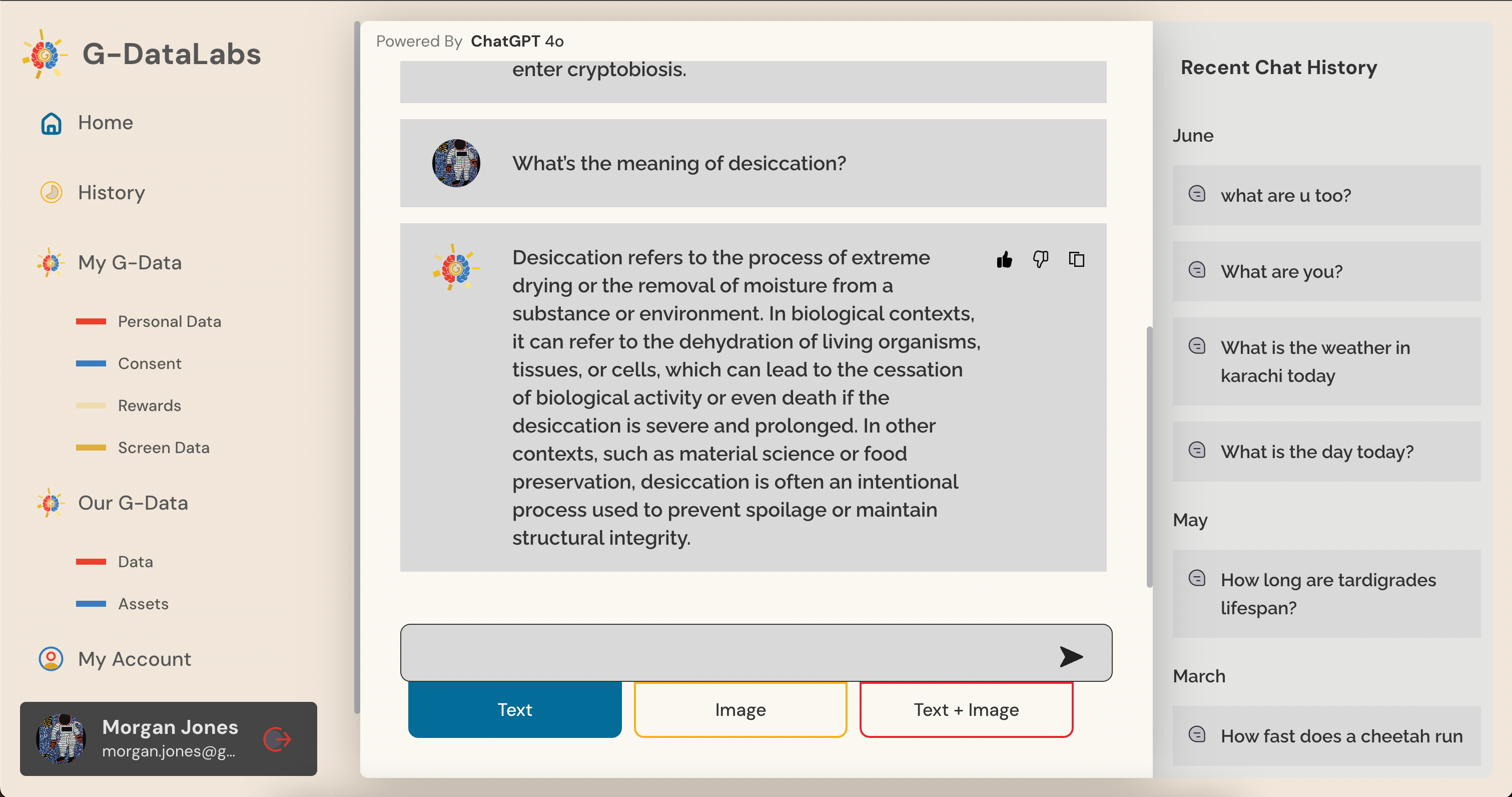Image resolution: width=1512 pixels, height=797 pixels.
Task: Click the chat area vertical scrollbar
Action: 1149,457
